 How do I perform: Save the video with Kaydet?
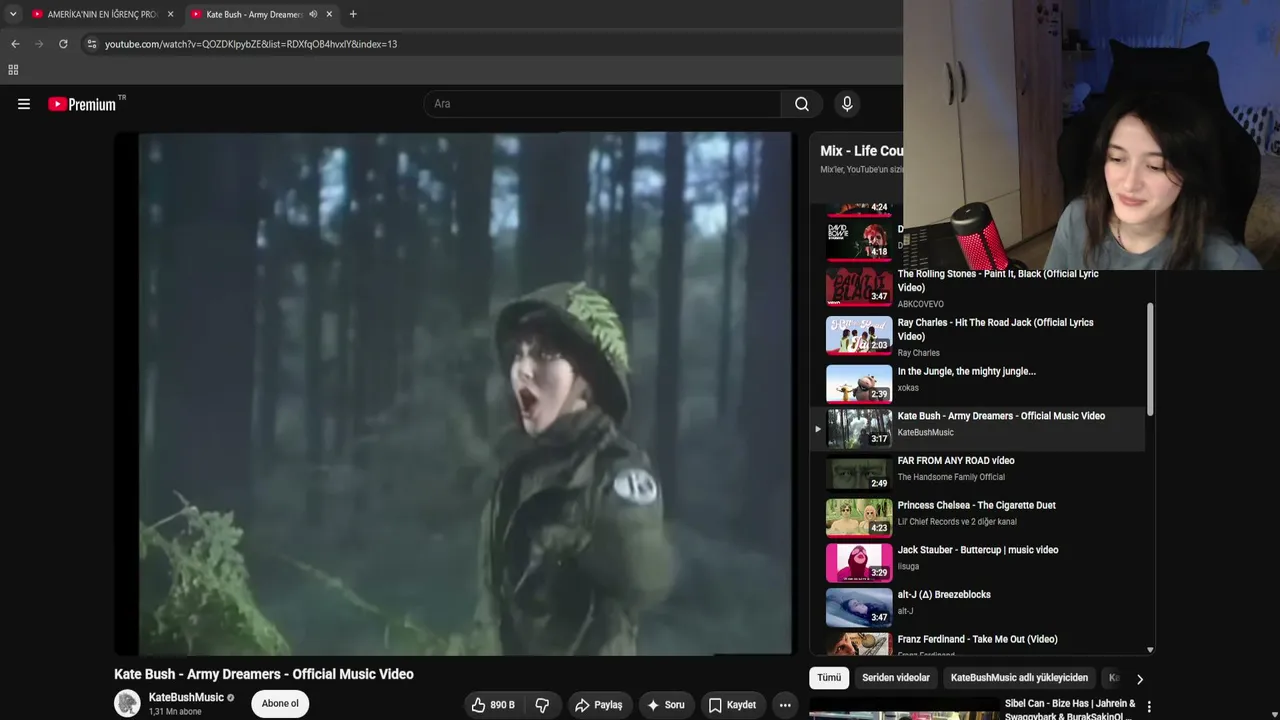point(732,705)
